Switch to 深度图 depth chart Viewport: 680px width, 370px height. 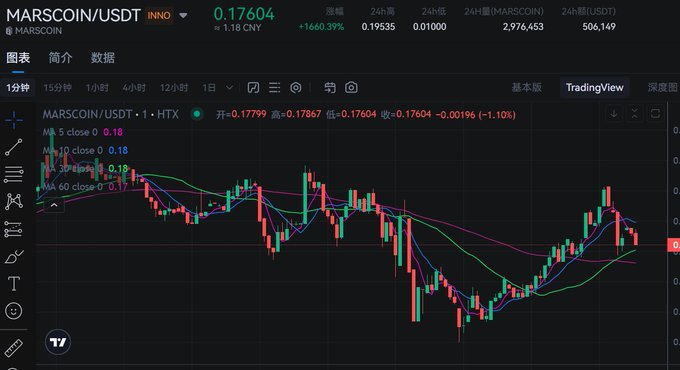click(x=663, y=88)
